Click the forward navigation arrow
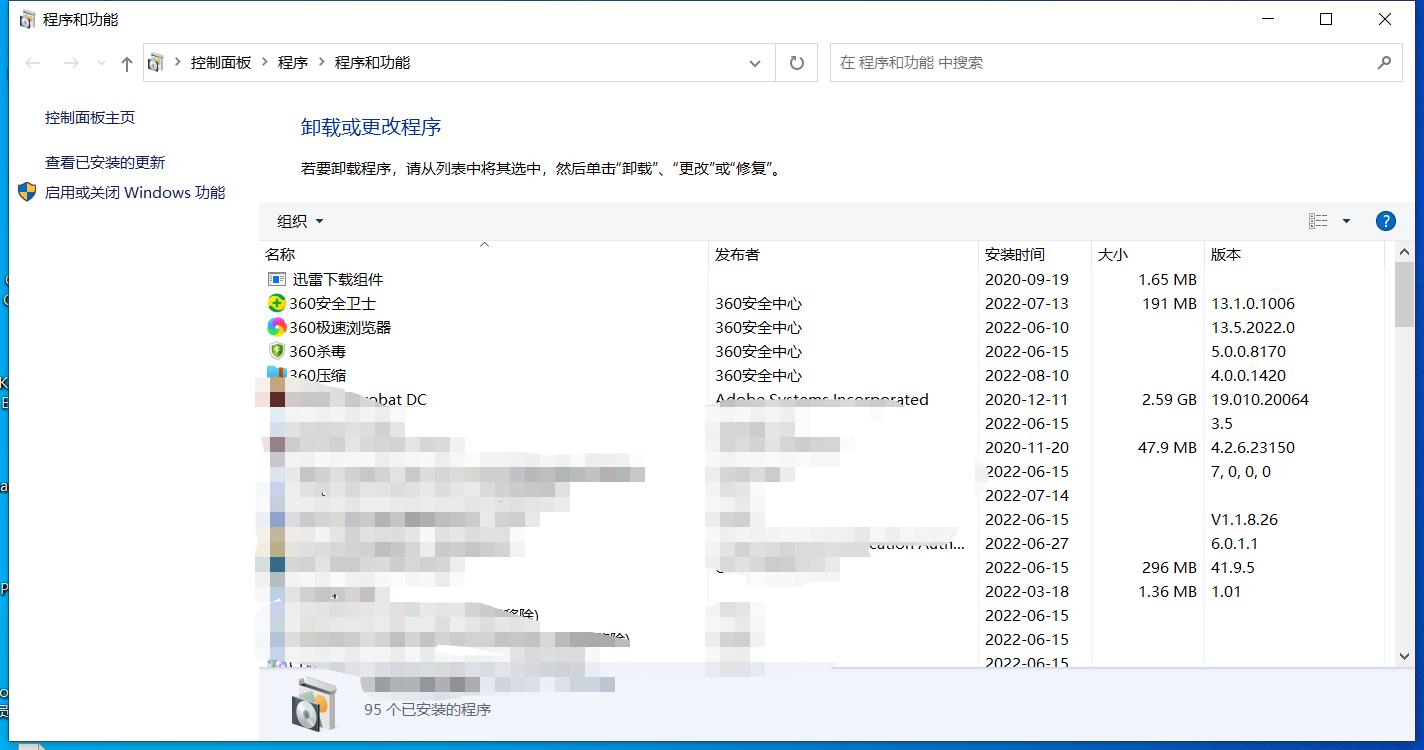 [71, 63]
